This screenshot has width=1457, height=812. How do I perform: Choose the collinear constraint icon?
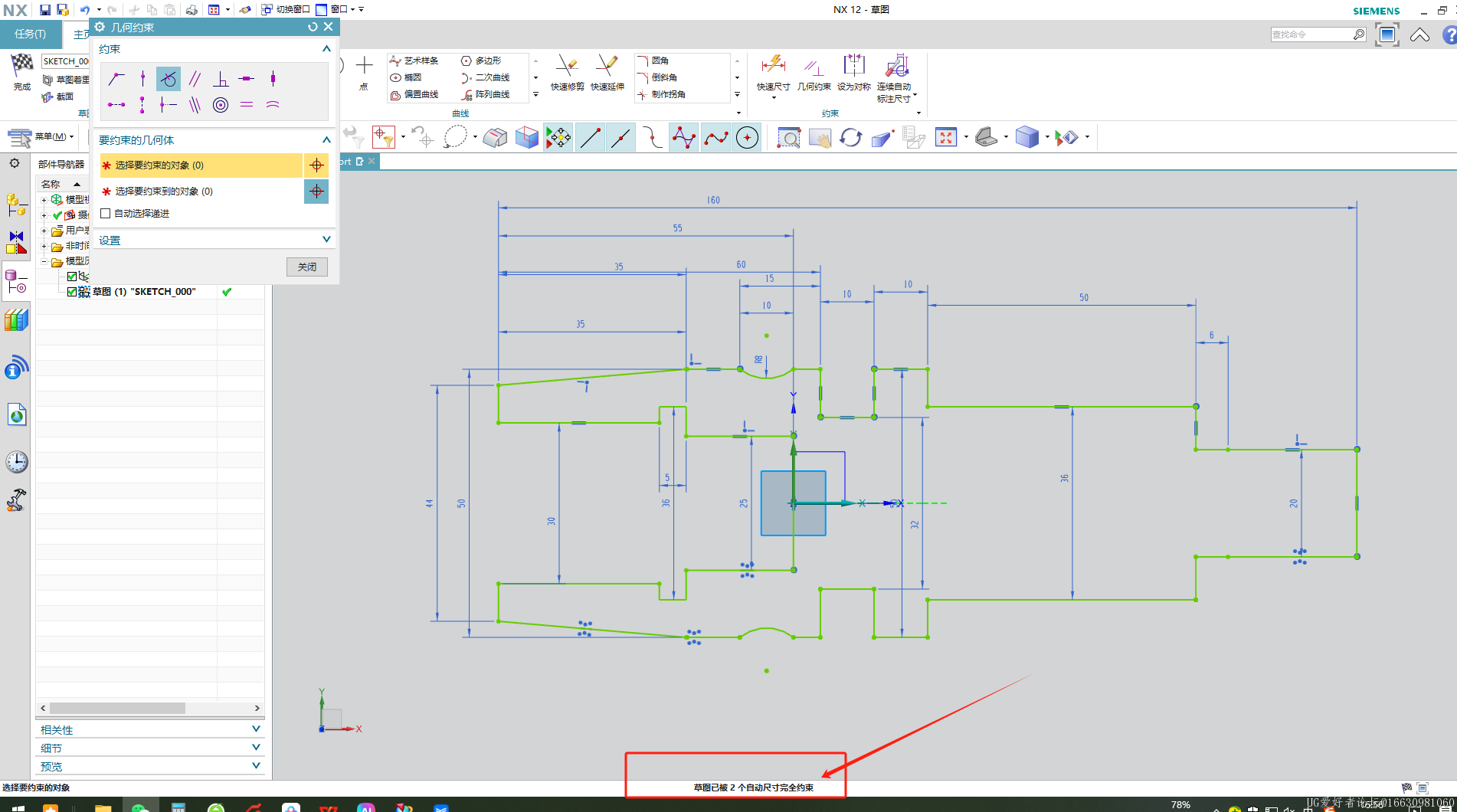pos(195,104)
